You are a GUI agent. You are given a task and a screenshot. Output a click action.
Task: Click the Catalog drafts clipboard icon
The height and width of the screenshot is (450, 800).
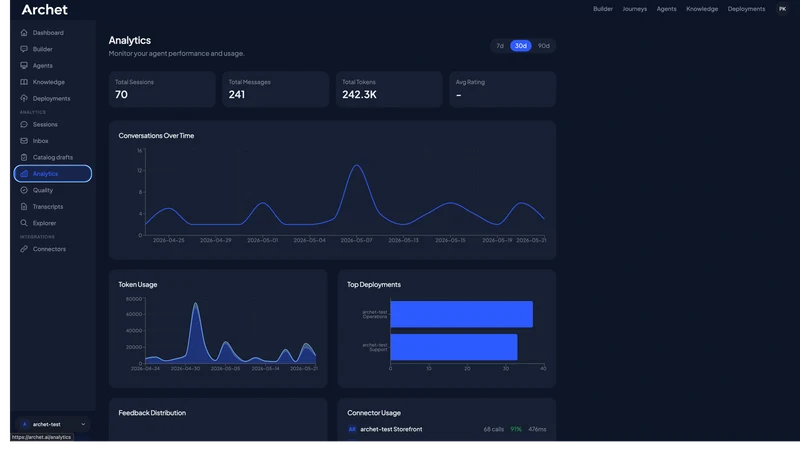click(24, 157)
